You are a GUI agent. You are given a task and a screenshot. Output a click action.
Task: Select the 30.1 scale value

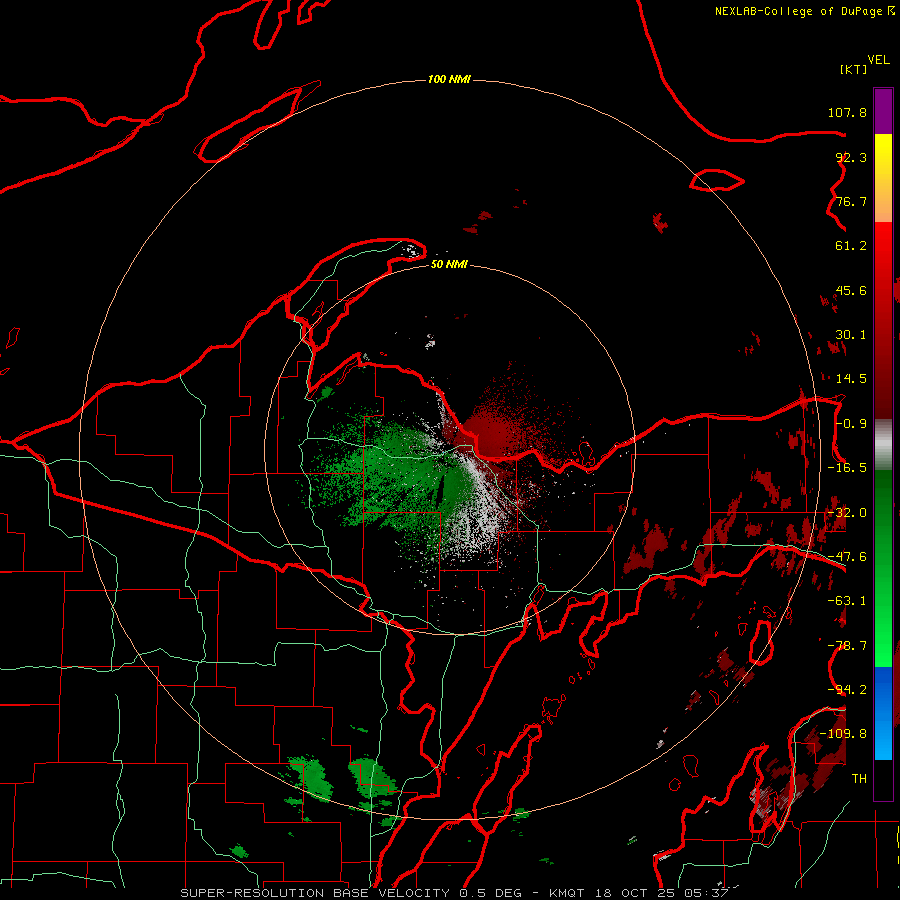[851, 335]
